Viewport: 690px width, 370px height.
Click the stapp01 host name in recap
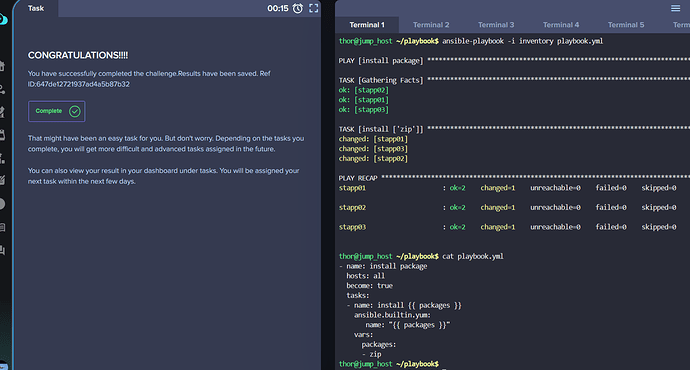[352, 188]
